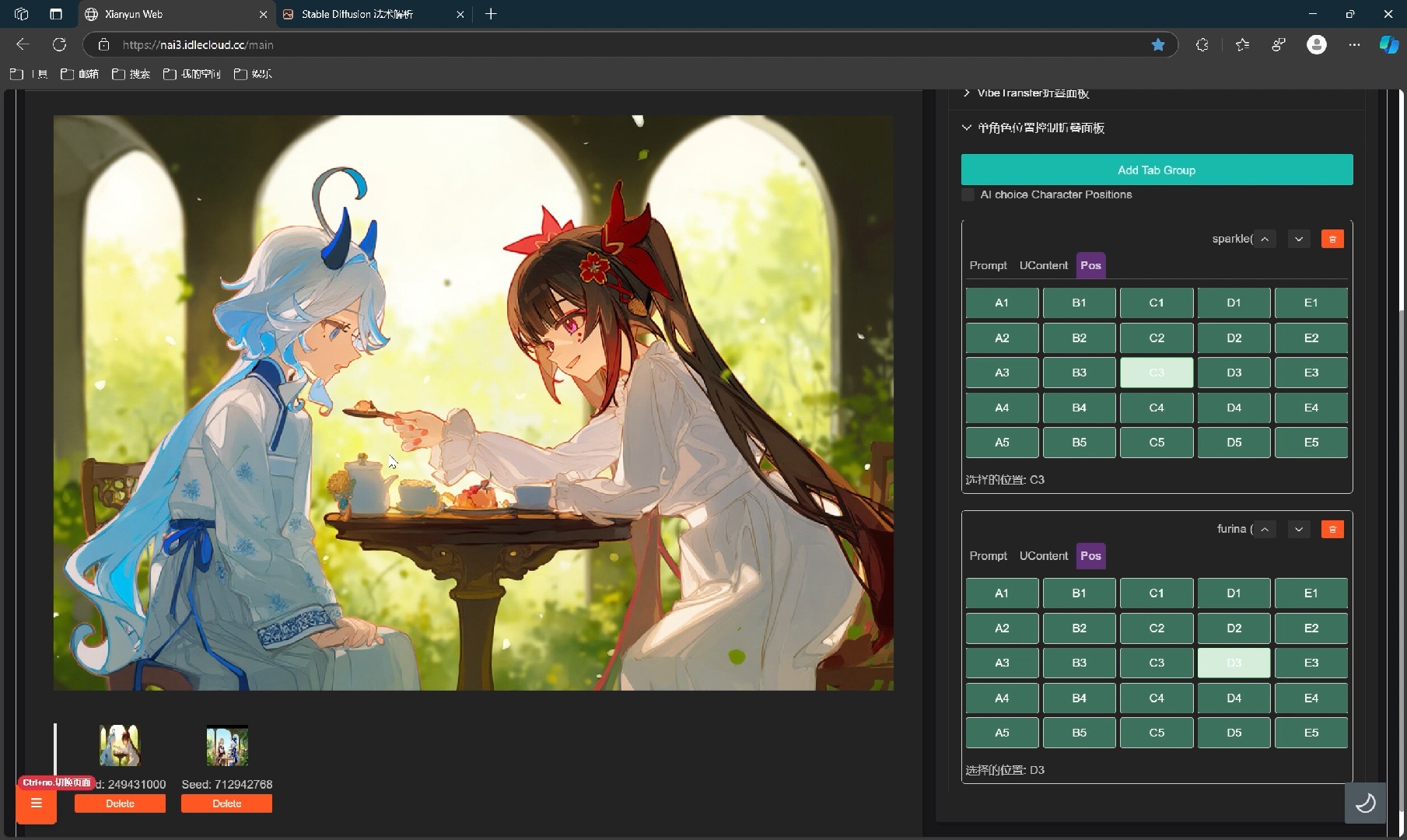Open the fourth bookmarks folder
Screen dimensions: 1407x840
(191, 74)
